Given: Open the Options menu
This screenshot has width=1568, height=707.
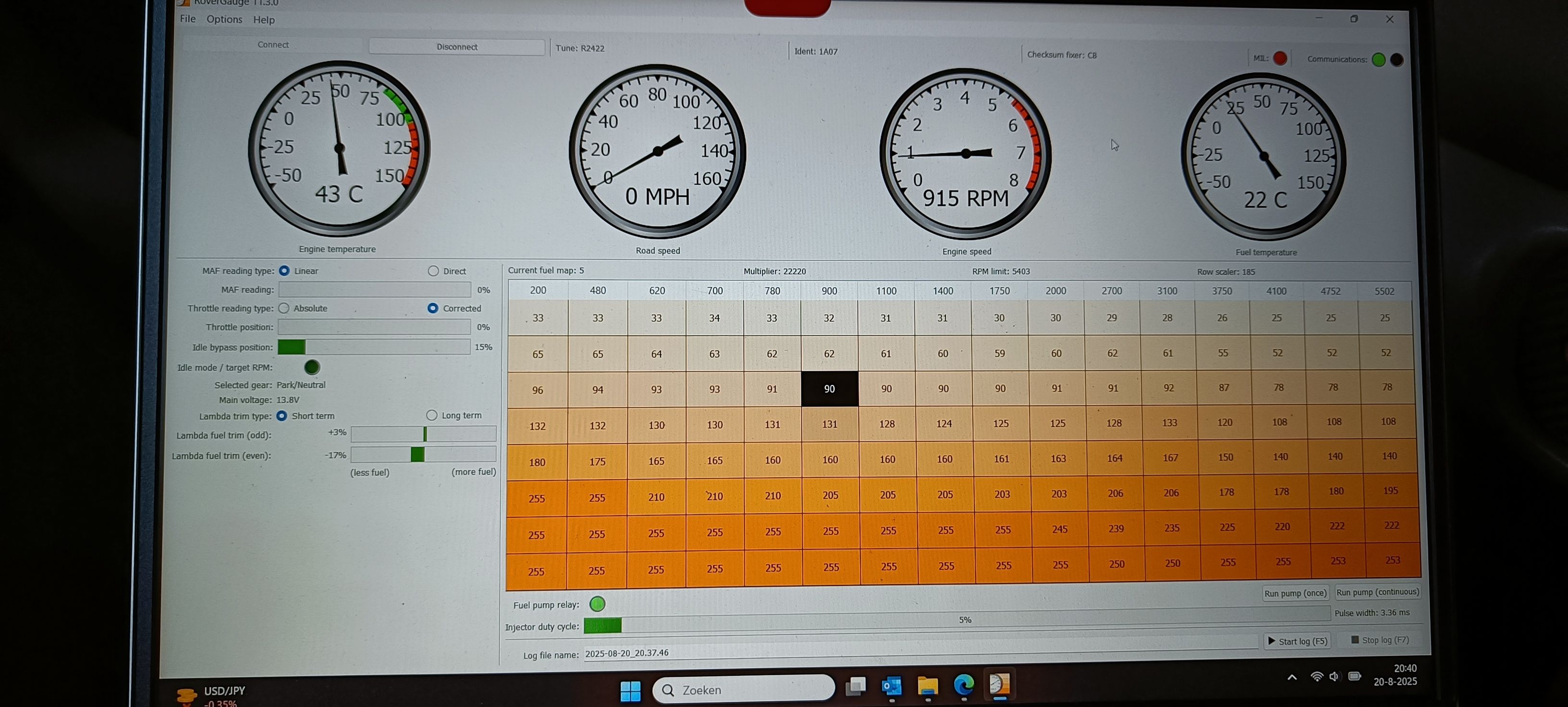Looking at the screenshot, I should pyautogui.click(x=224, y=20).
